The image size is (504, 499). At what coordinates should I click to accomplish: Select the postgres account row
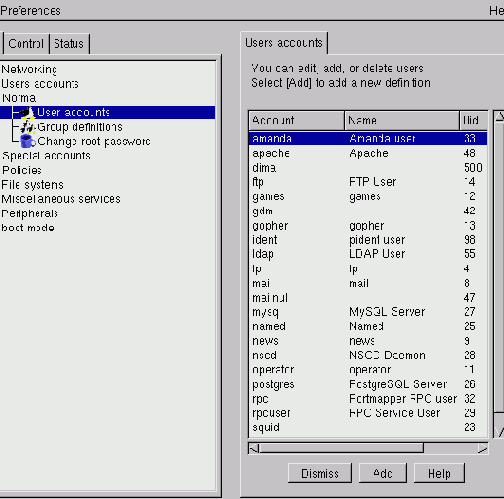click(x=368, y=384)
